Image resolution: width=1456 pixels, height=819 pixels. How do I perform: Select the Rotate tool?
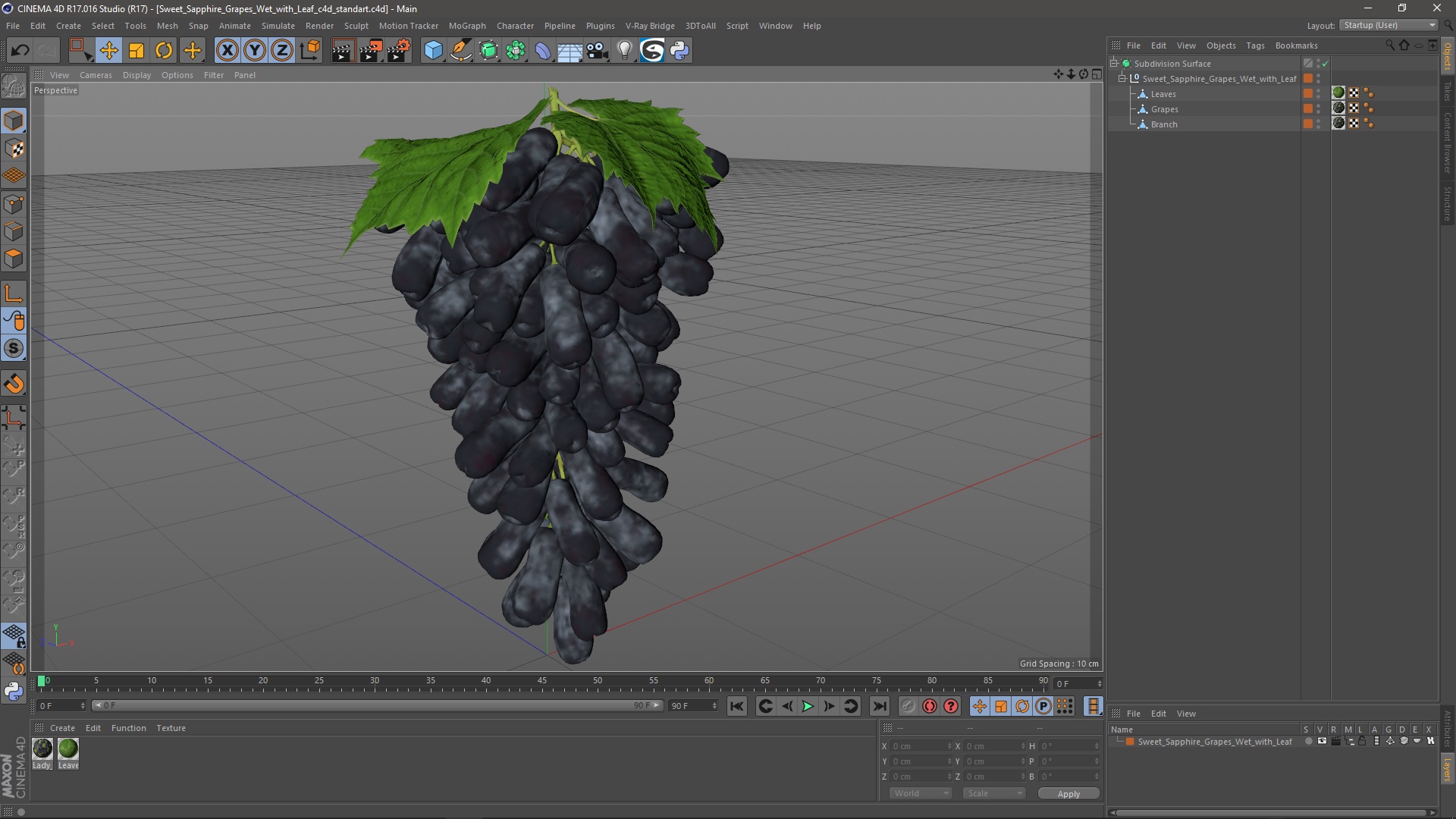point(164,51)
